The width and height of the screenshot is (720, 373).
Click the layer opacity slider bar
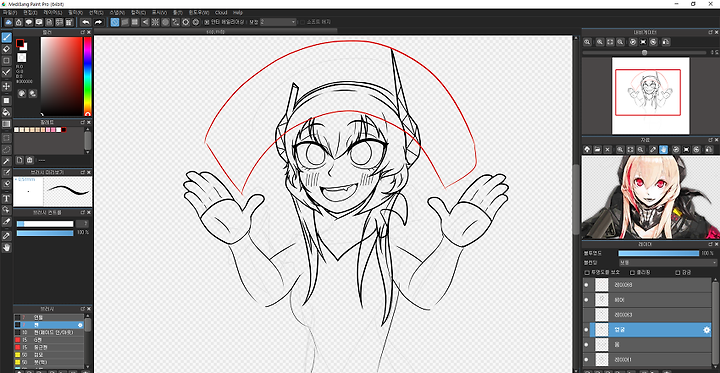click(x=658, y=253)
